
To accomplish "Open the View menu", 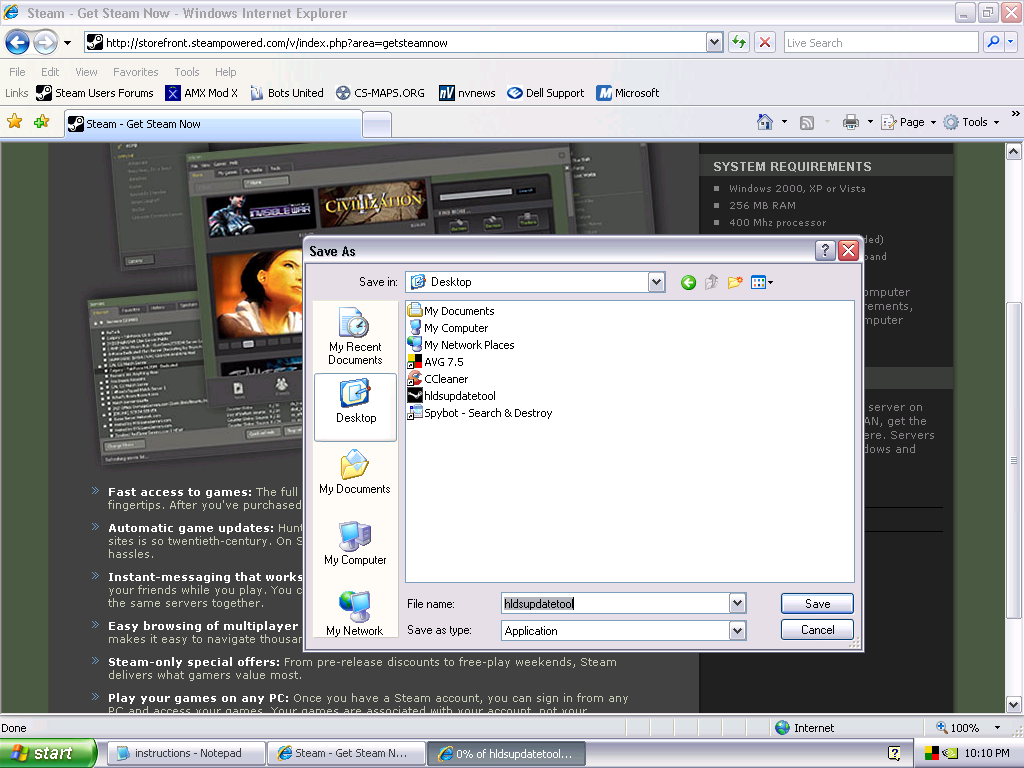I will point(86,72).
